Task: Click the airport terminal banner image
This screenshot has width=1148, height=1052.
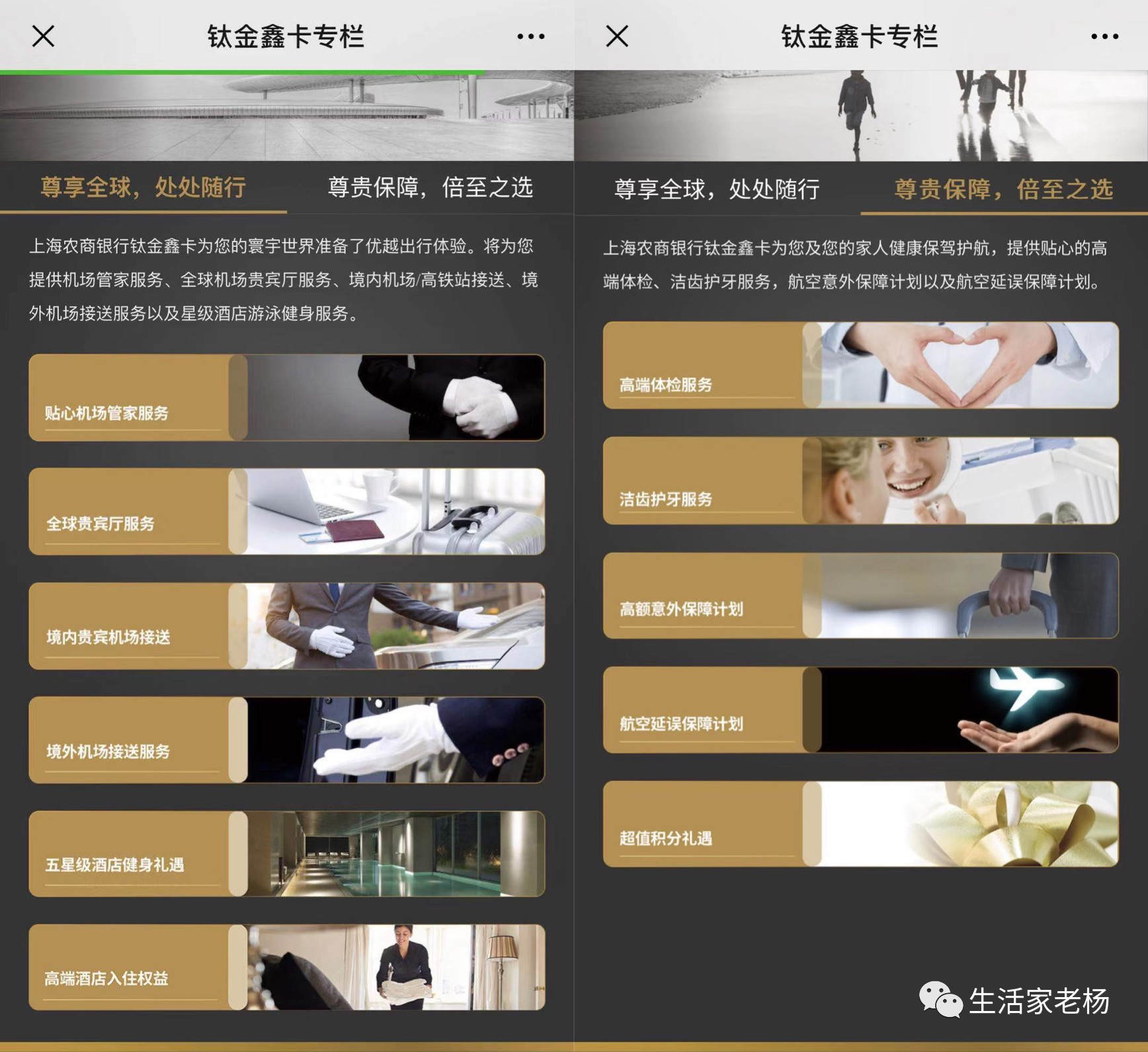Action: pyautogui.click(x=287, y=116)
